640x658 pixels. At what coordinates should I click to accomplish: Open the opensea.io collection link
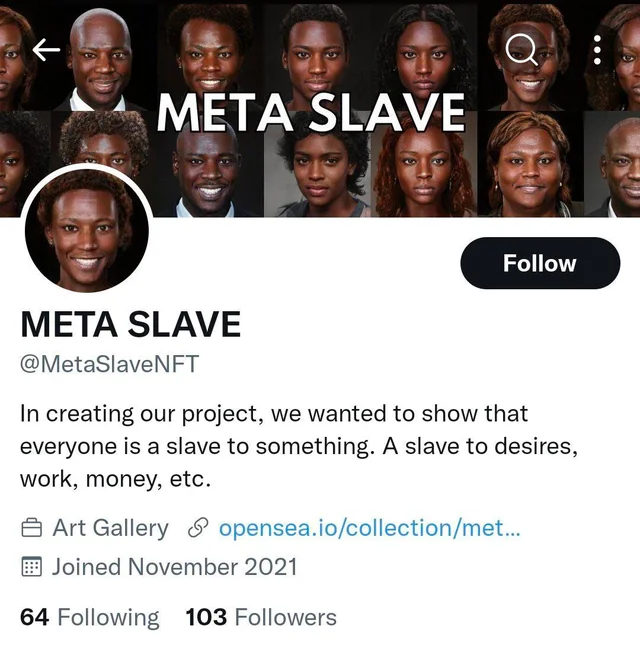369,527
